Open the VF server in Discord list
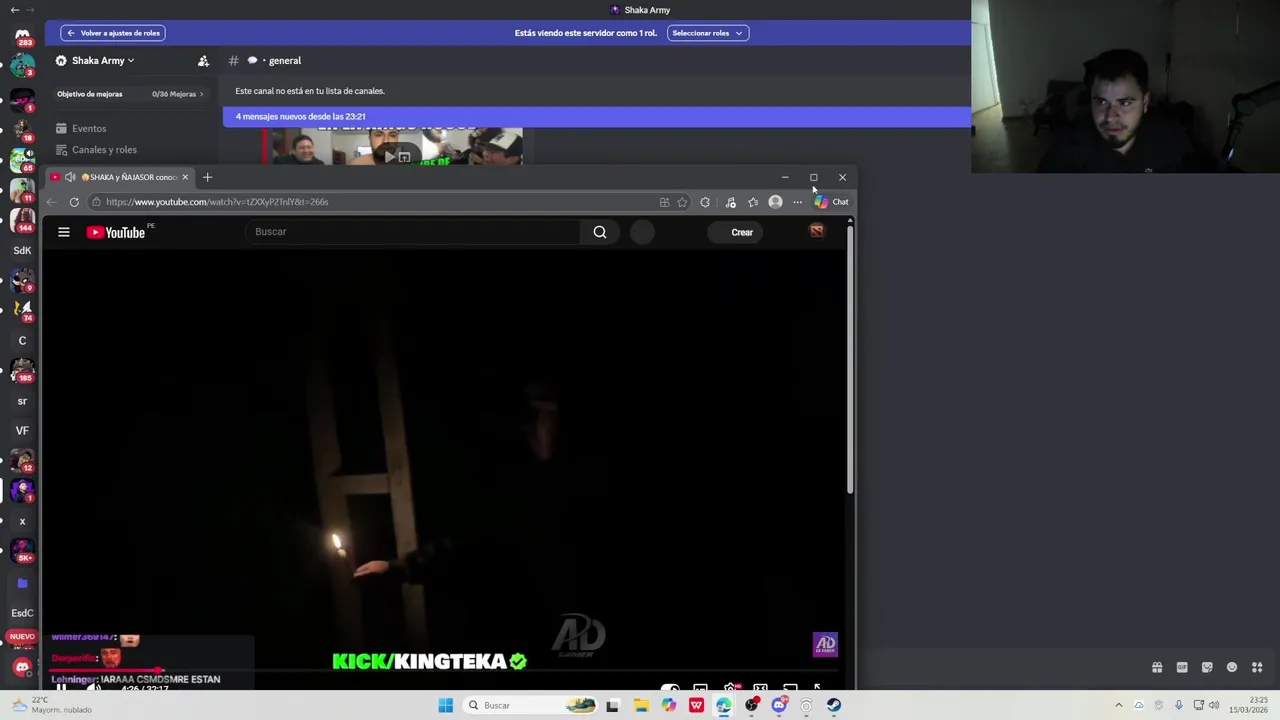Image resolution: width=1280 pixels, height=720 pixels. [x=22, y=430]
